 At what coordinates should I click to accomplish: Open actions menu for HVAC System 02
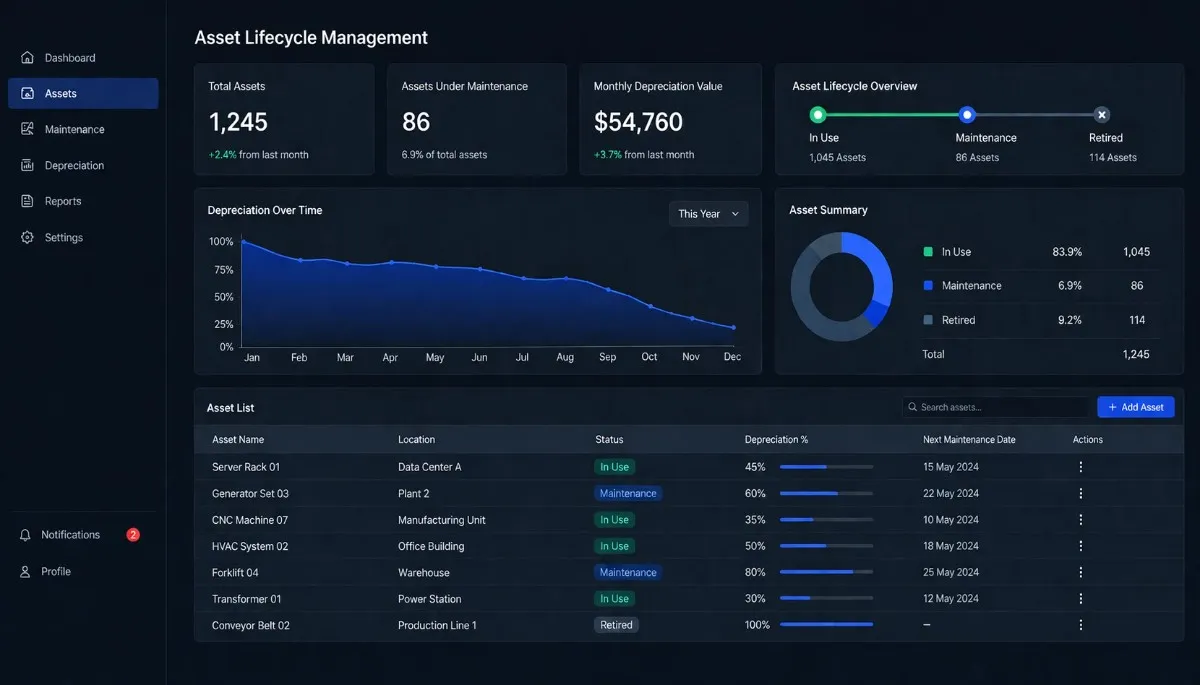pyautogui.click(x=1080, y=546)
